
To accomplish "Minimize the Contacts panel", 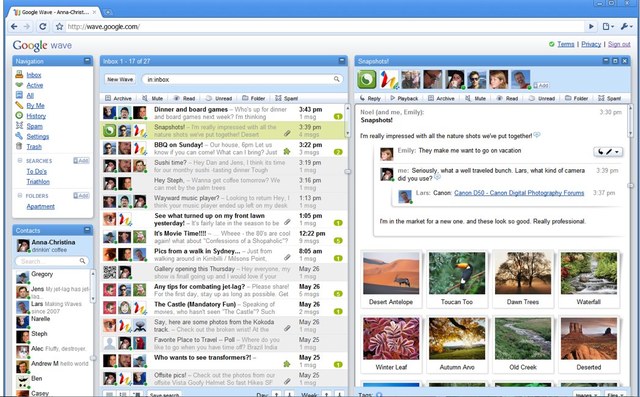I will 87,230.
